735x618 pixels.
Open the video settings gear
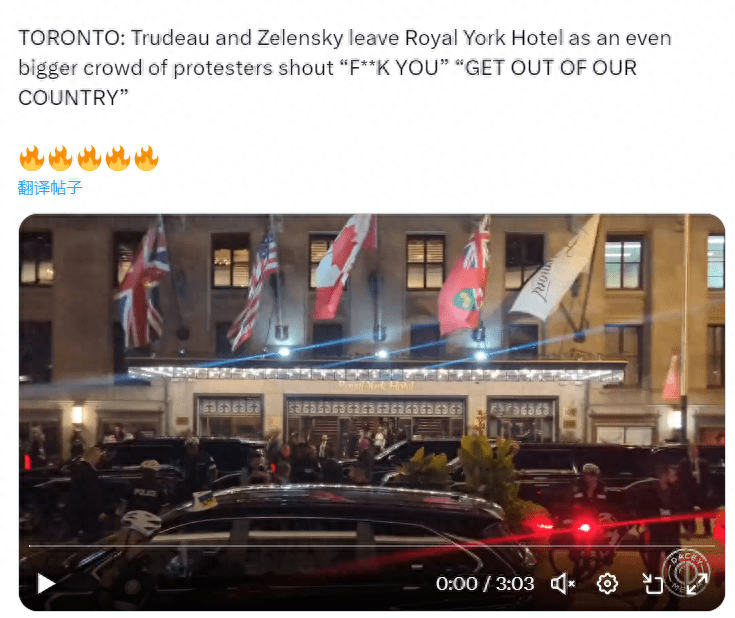point(607,584)
